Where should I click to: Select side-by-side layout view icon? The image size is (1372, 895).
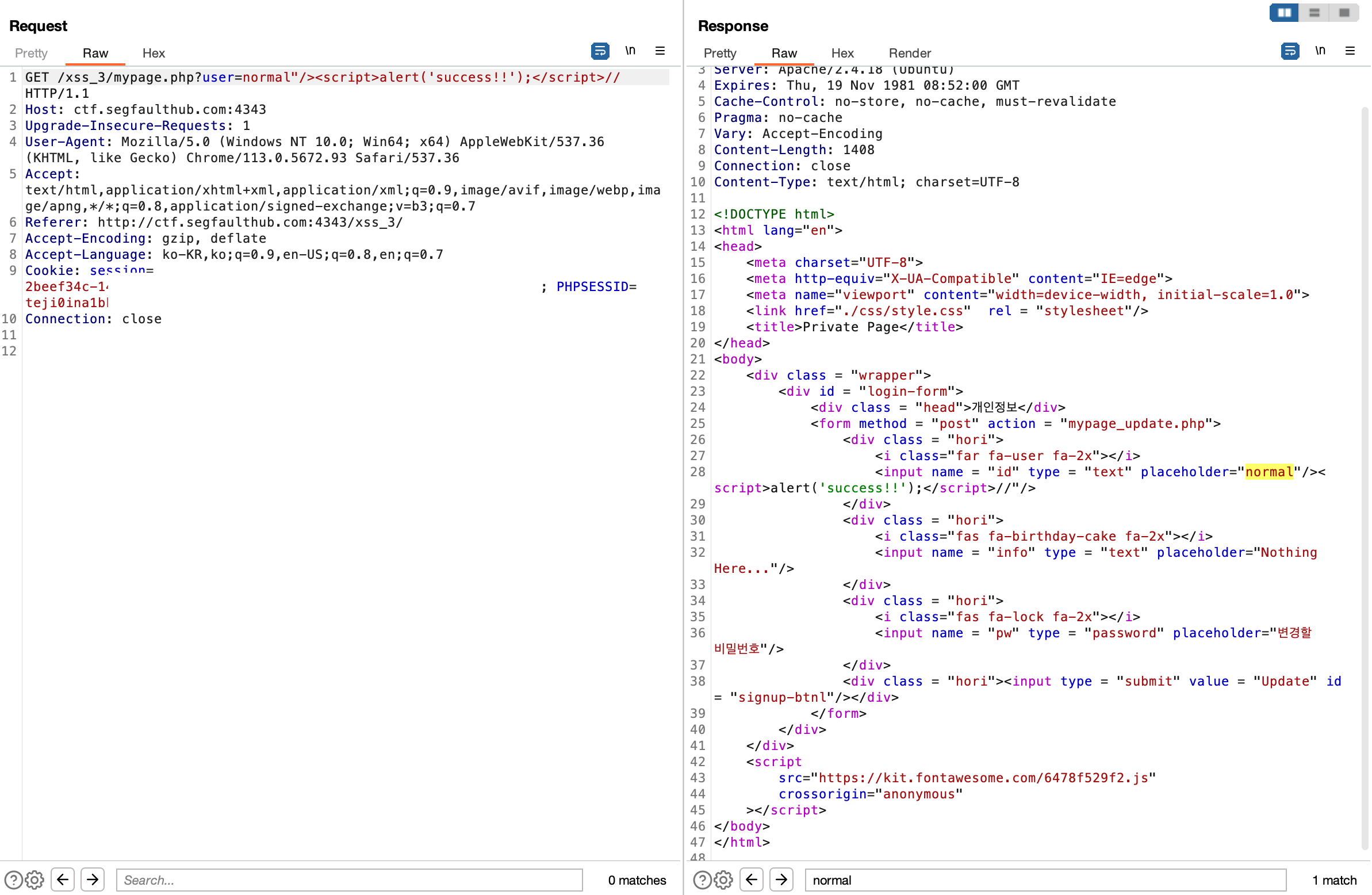1284,13
